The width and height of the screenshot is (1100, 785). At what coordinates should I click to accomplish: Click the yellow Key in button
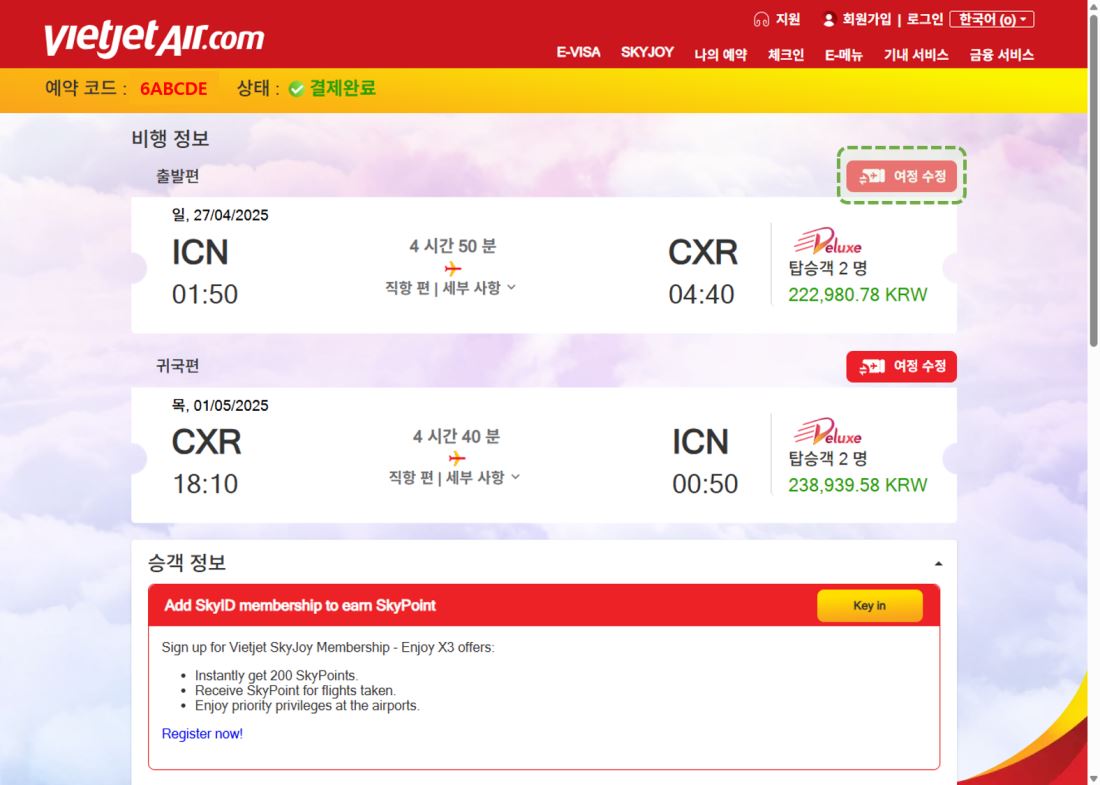tap(870, 605)
